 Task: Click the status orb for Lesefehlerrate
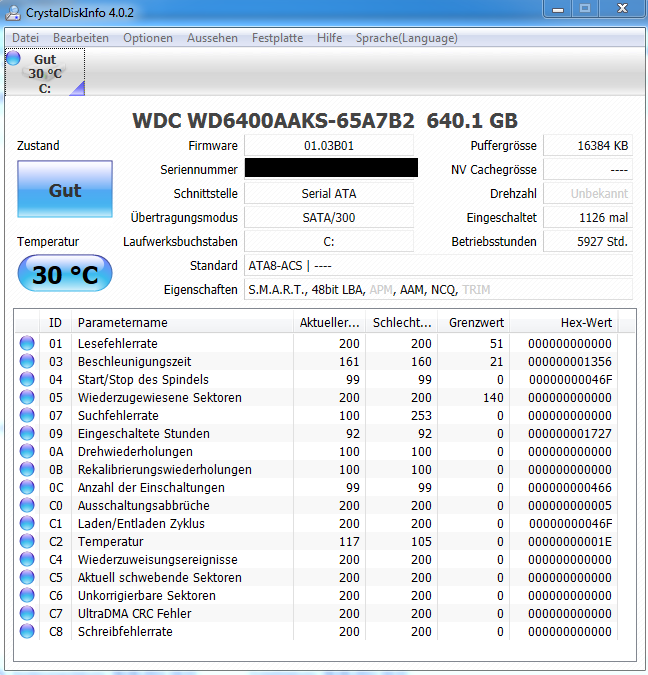pos(27,343)
